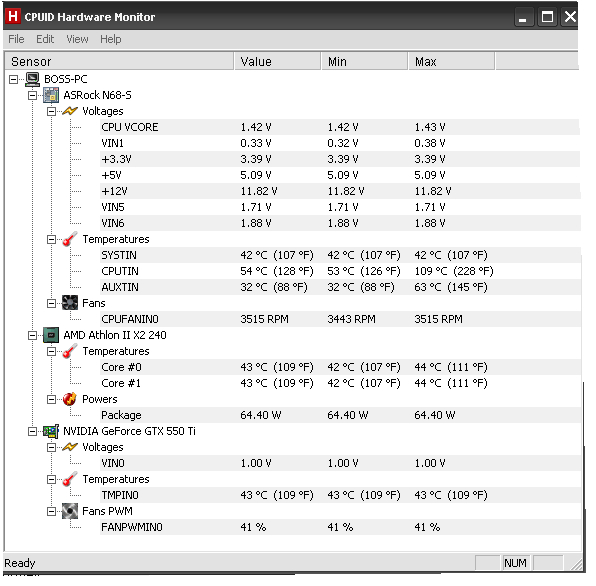Click the motherboard Temperatures thermometer icon
The width and height of the screenshot is (596, 586).
(x=70, y=239)
